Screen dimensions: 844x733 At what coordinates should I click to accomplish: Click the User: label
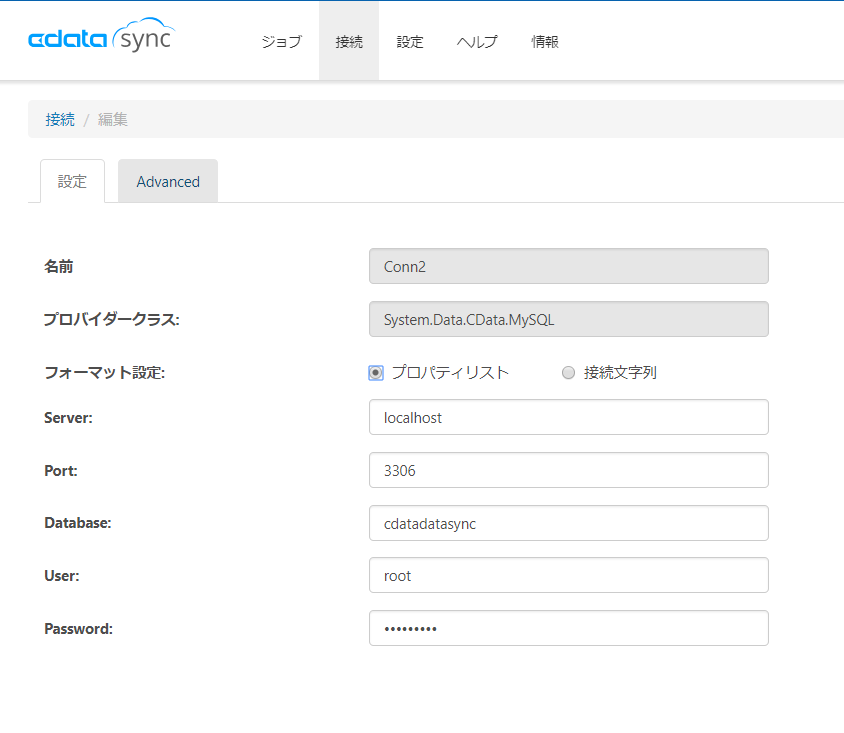pos(62,576)
